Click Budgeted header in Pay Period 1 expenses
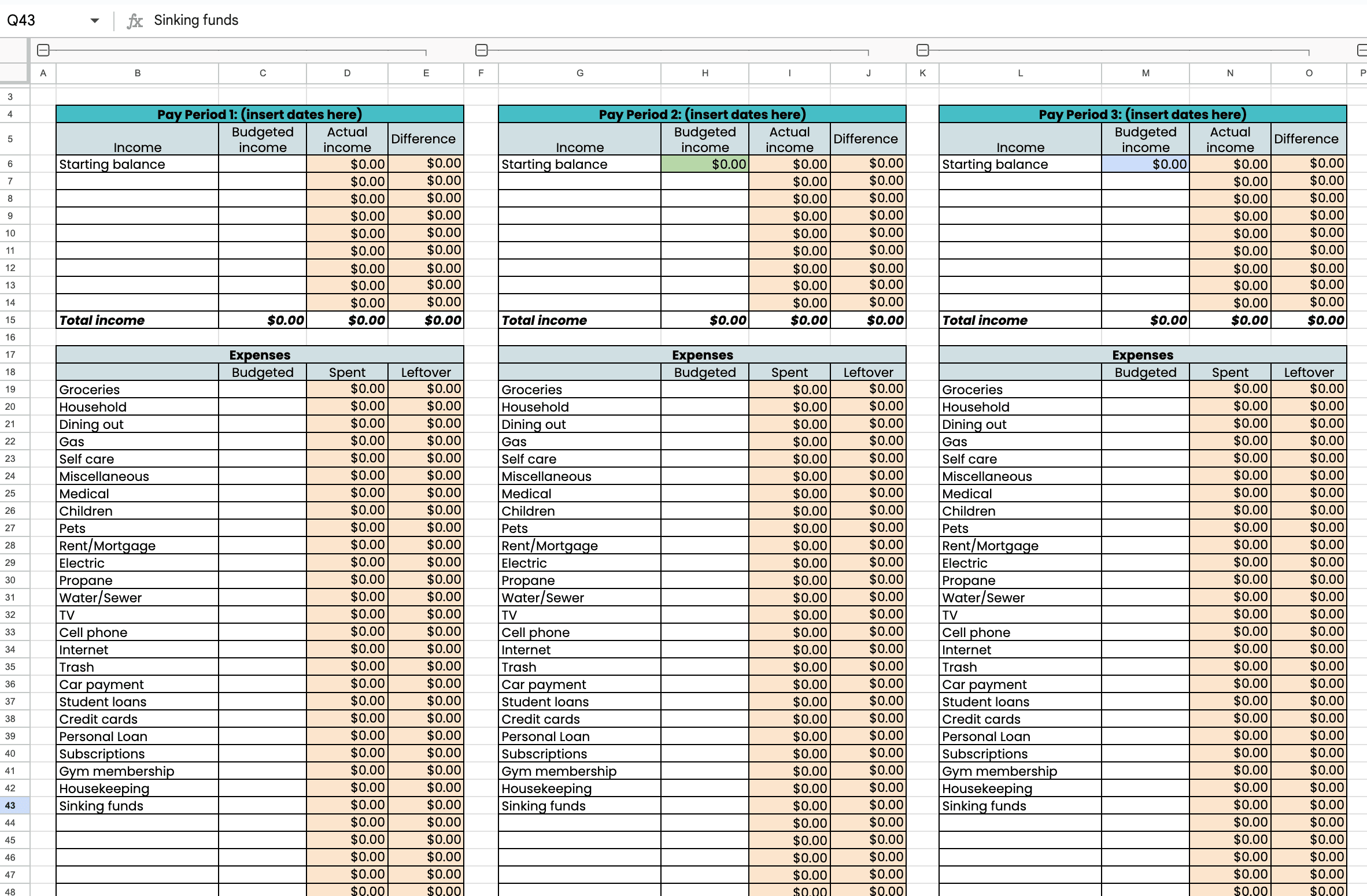Screen dimensions: 1367x896 coord(263,372)
